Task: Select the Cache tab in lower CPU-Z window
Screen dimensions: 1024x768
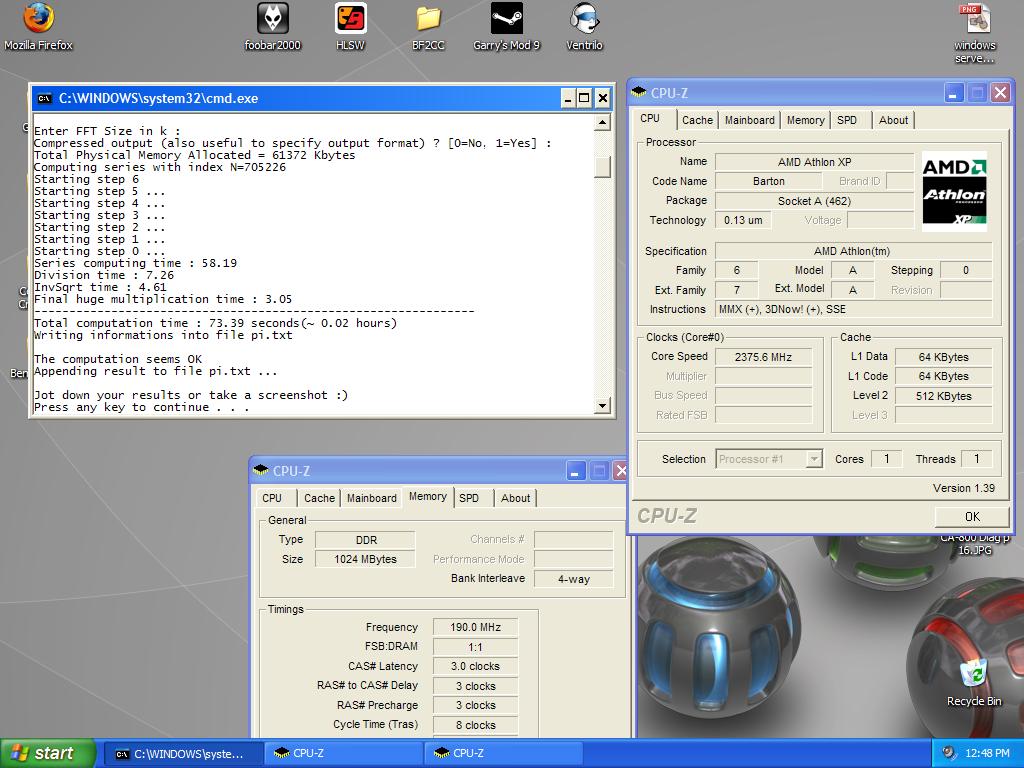Action: (x=319, y=498)
